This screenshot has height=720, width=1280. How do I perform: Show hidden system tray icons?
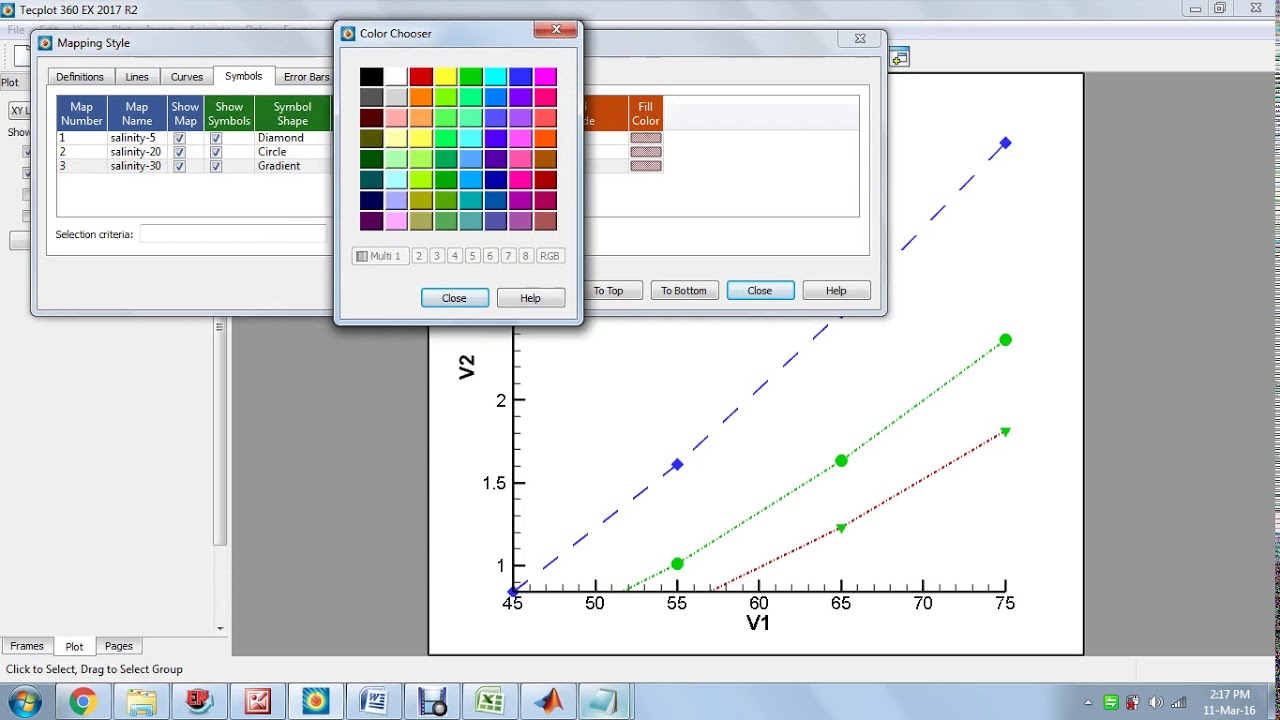tap(1088, 702)
